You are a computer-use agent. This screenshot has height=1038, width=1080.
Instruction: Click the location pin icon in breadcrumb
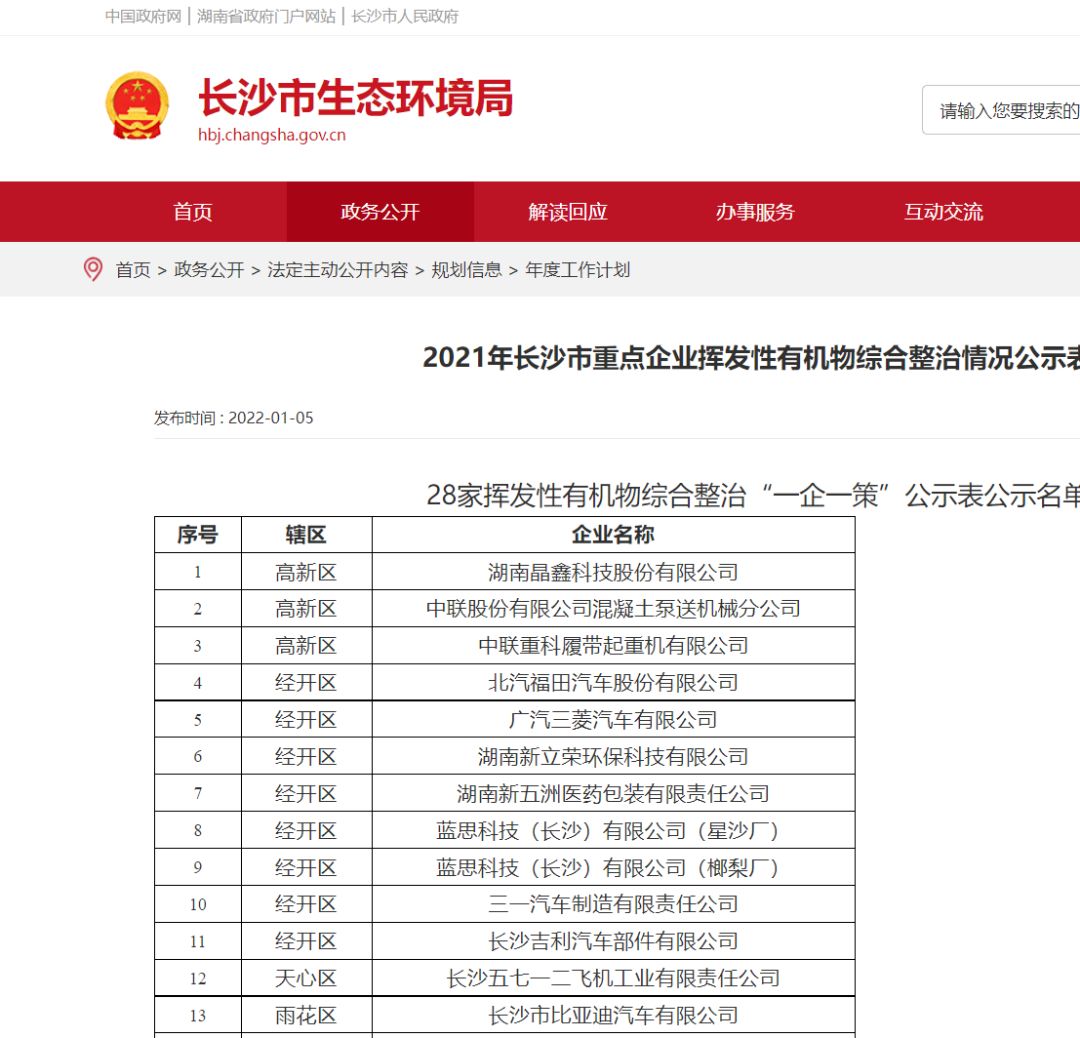93,269
